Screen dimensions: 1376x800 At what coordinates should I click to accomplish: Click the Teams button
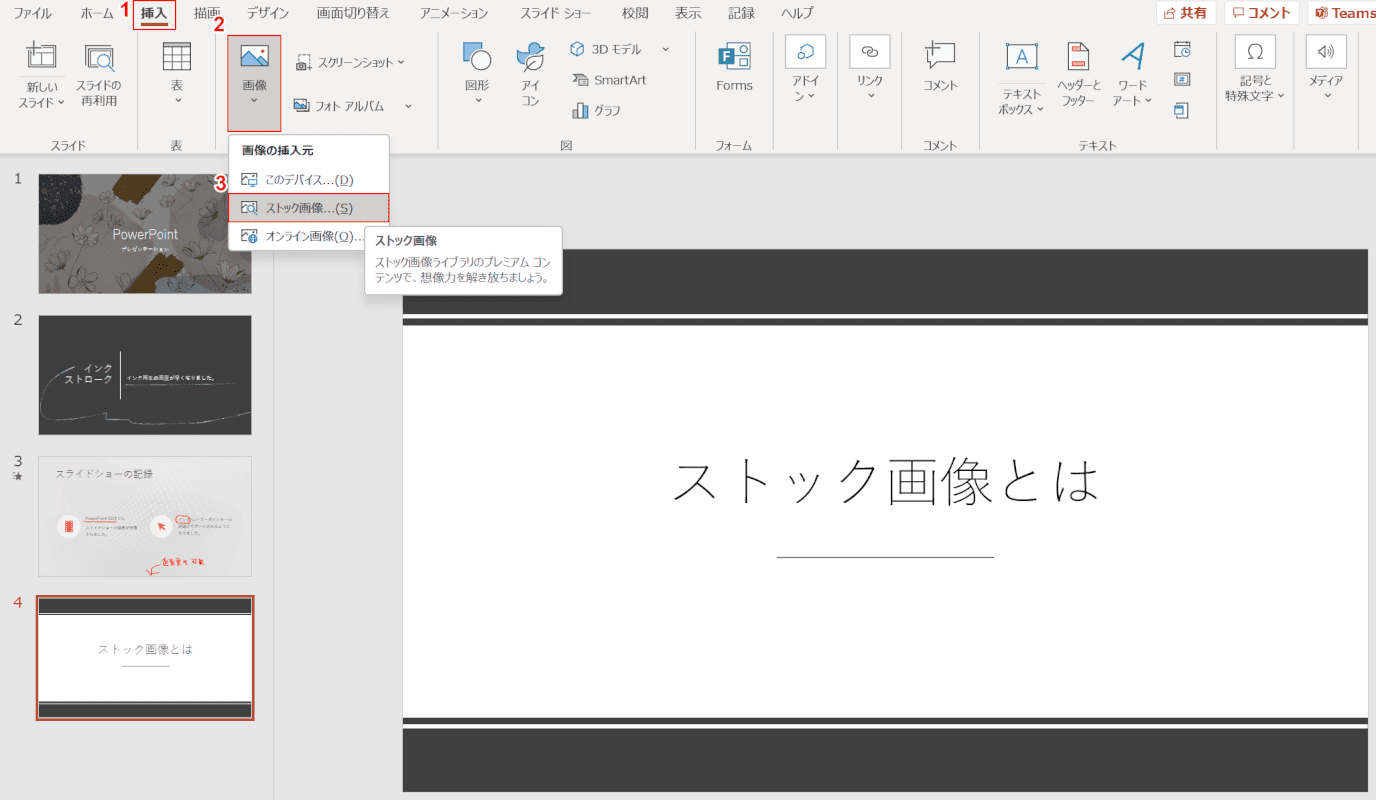click(x=1343, y=13)
